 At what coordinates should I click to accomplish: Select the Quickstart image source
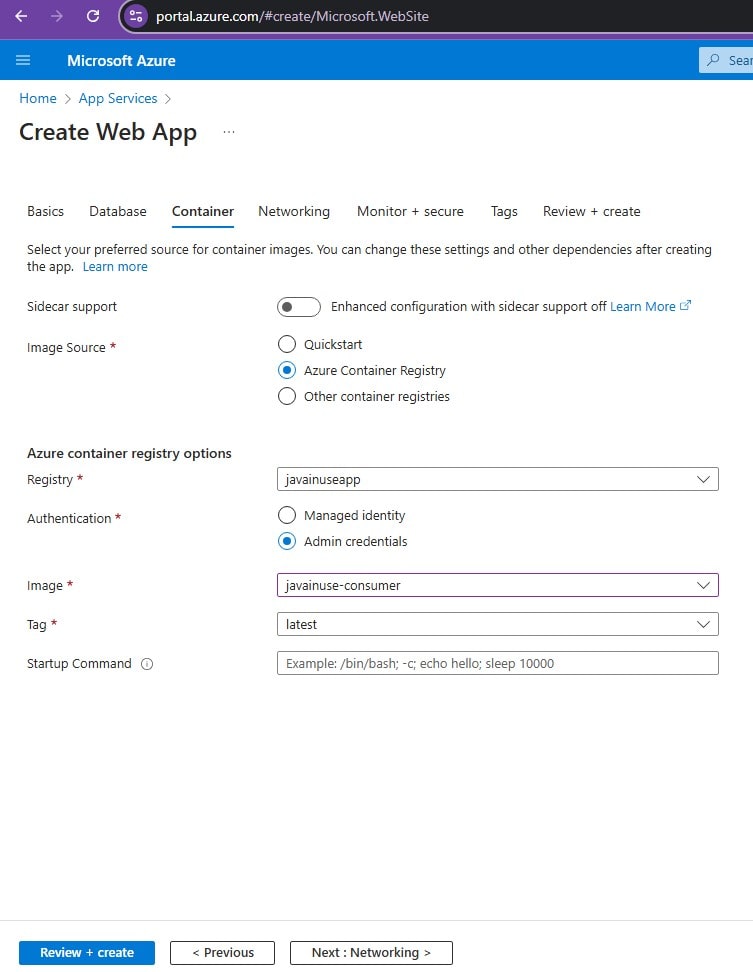tap(286, 344)
